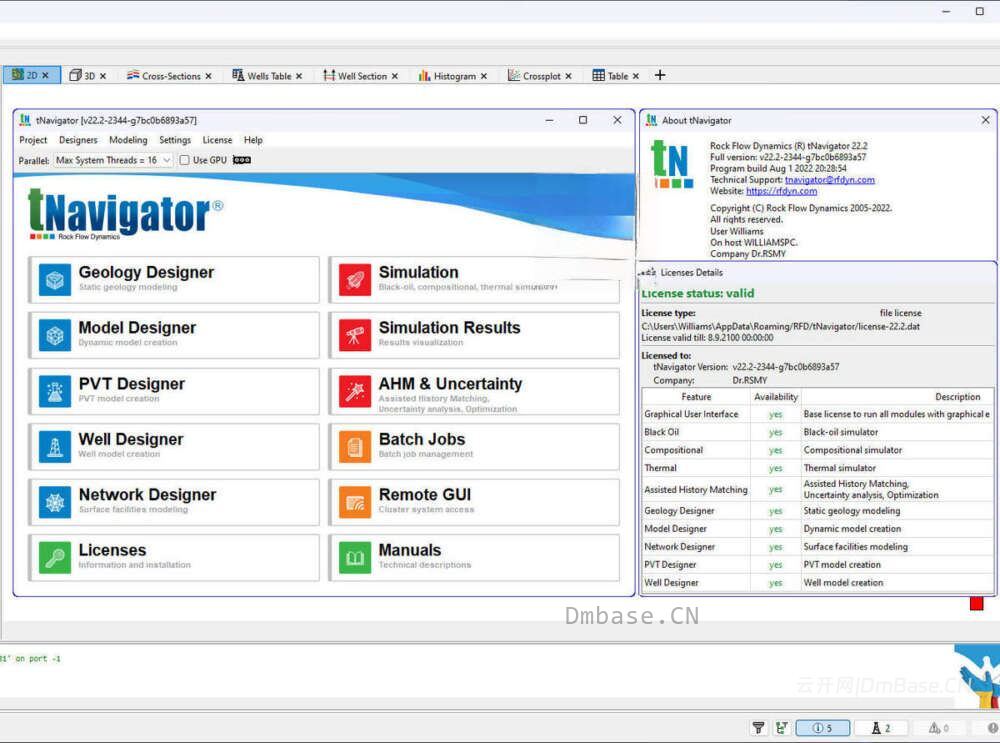The image size is (1000, 743).
Task: Switch to the Wells Table tab
Action: (x=267, y=75)
